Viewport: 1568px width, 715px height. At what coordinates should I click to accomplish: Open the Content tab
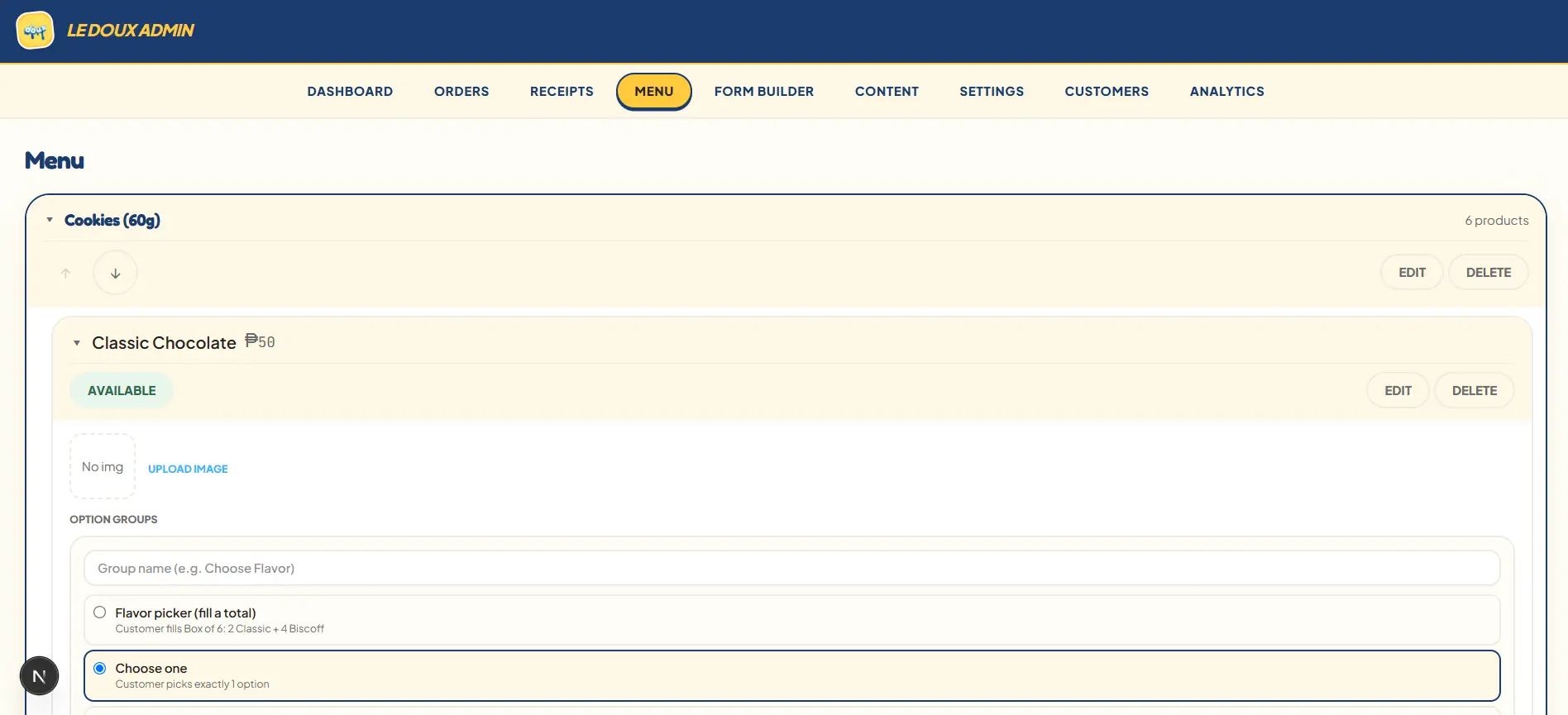pyautogui.click(x=887, y=92)
